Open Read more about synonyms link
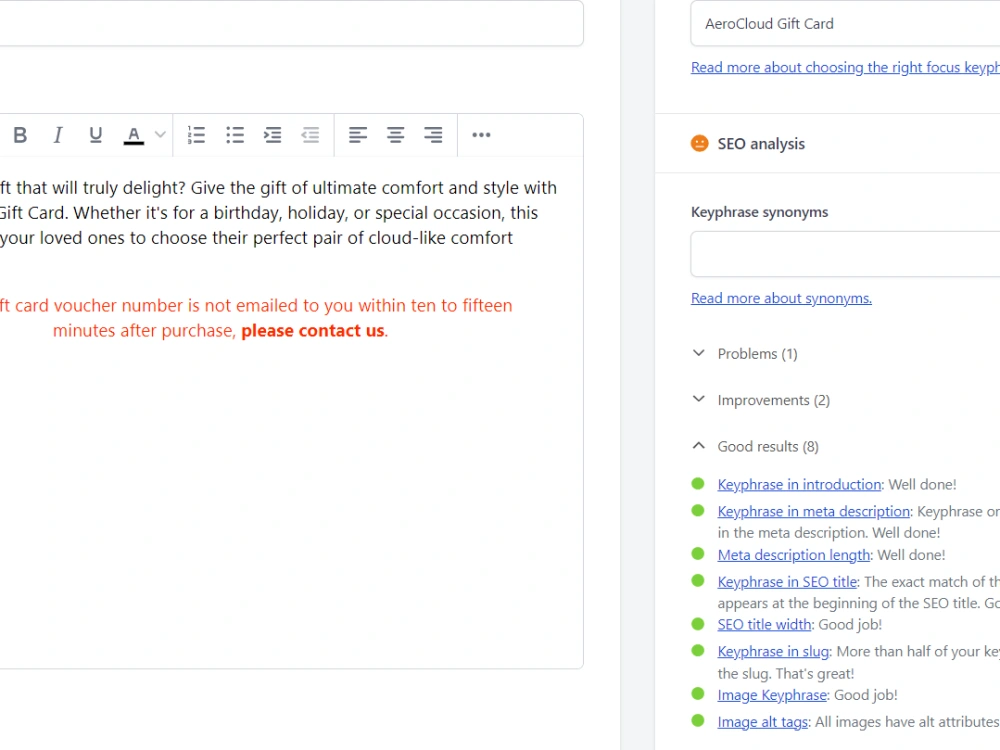This screenshot has width=1000, height=750. pos(781,298)
